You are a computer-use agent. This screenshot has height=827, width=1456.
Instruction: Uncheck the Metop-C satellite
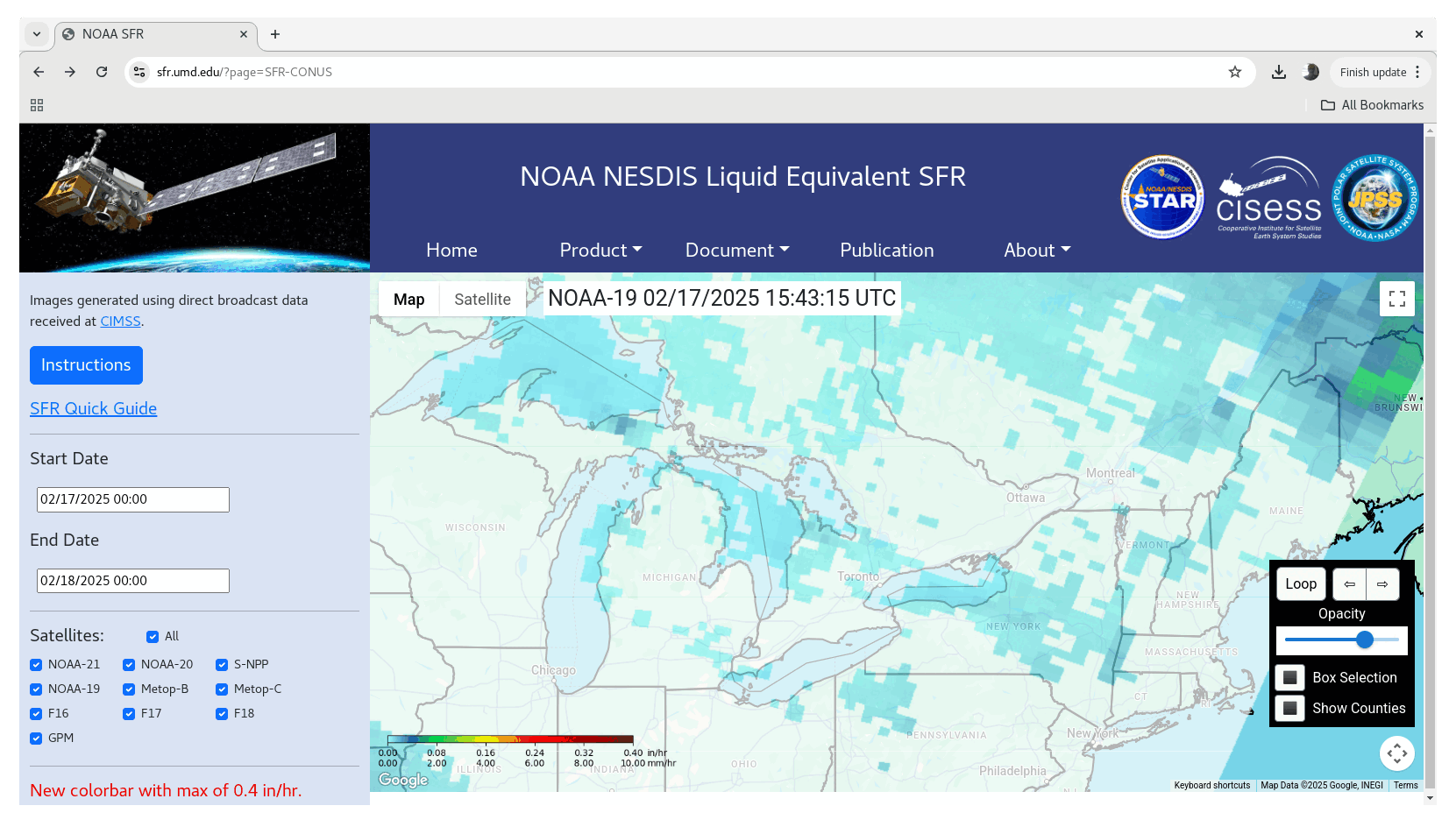tap(222, 689)
